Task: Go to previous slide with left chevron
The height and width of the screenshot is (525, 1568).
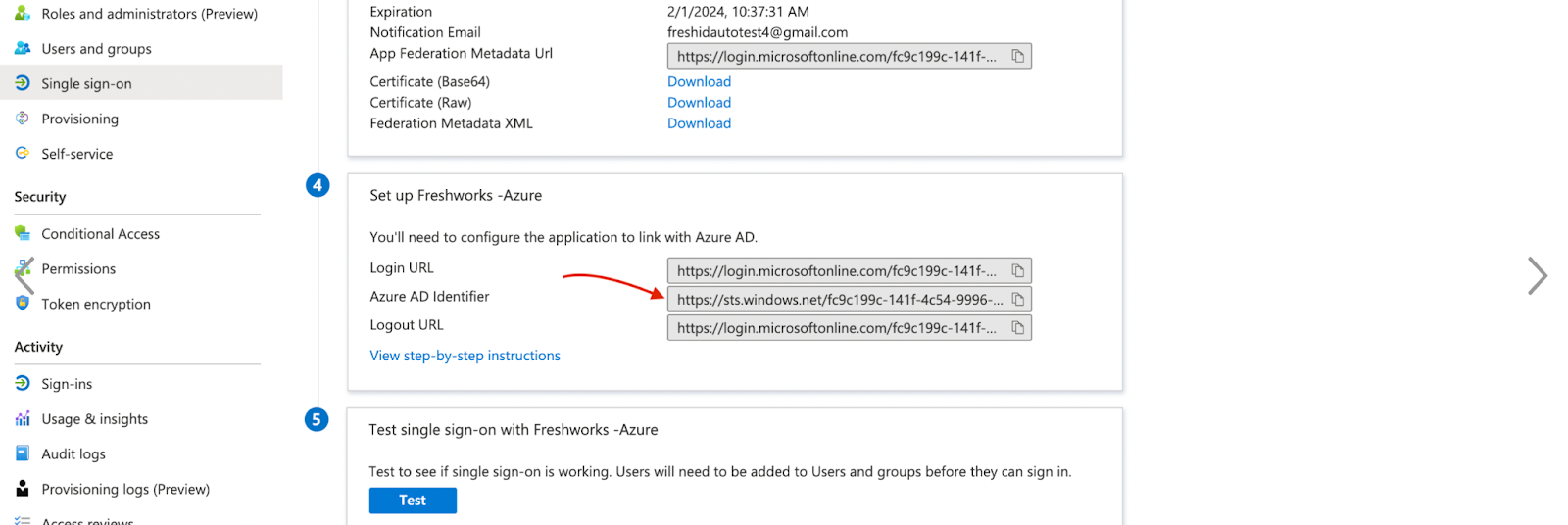Action: click(24, 276)
